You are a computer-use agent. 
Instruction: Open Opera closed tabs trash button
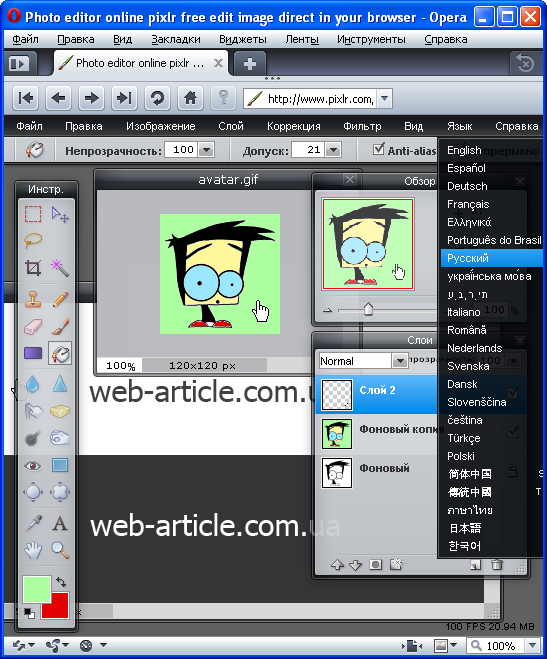(525, 64)
